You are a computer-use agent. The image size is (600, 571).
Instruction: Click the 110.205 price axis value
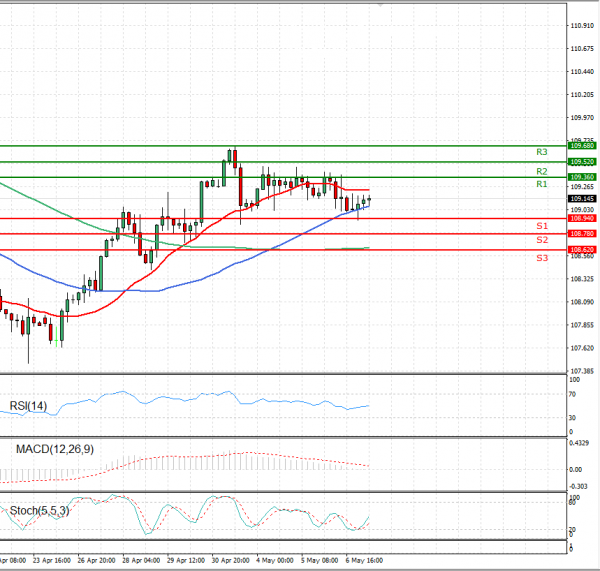pyautogui.click(x=582, y=95)
